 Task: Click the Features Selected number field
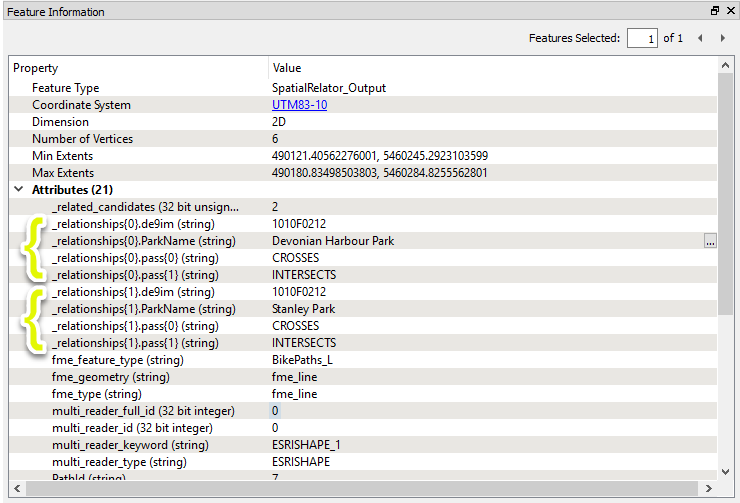click(641, 38)
